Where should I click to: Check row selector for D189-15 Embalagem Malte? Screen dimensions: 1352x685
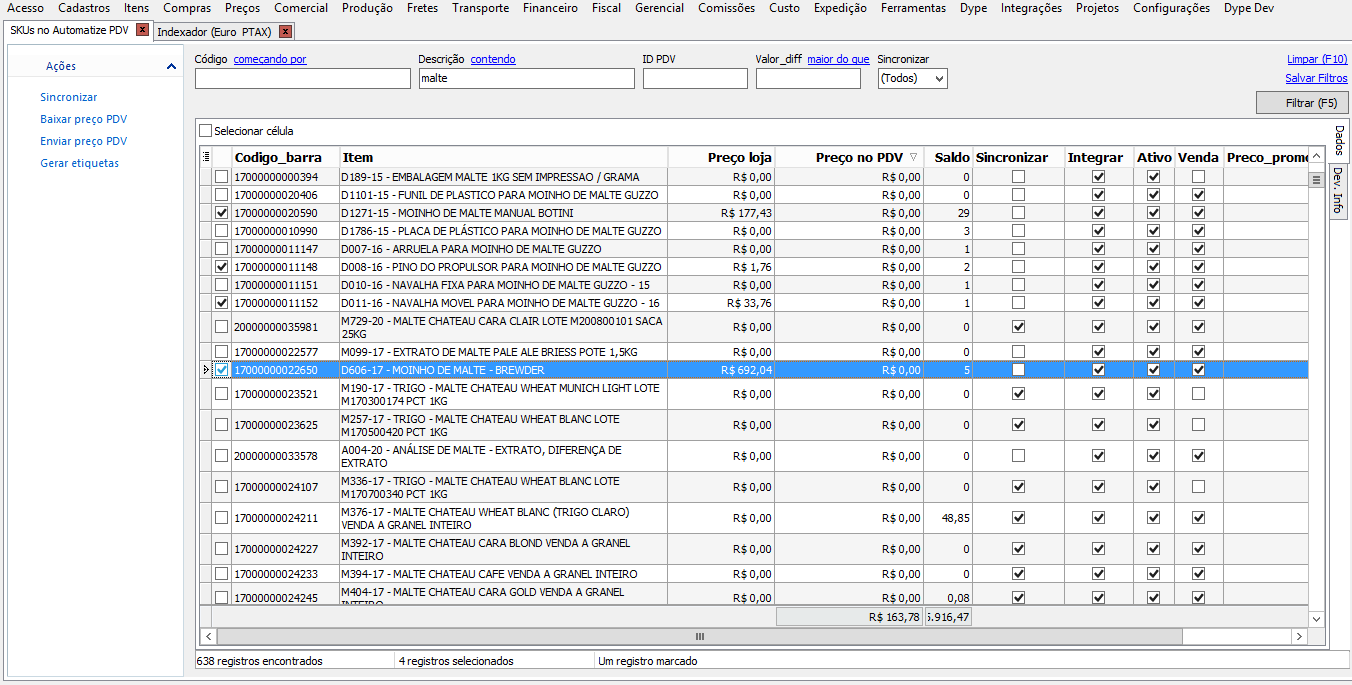(x=221, y=177)
